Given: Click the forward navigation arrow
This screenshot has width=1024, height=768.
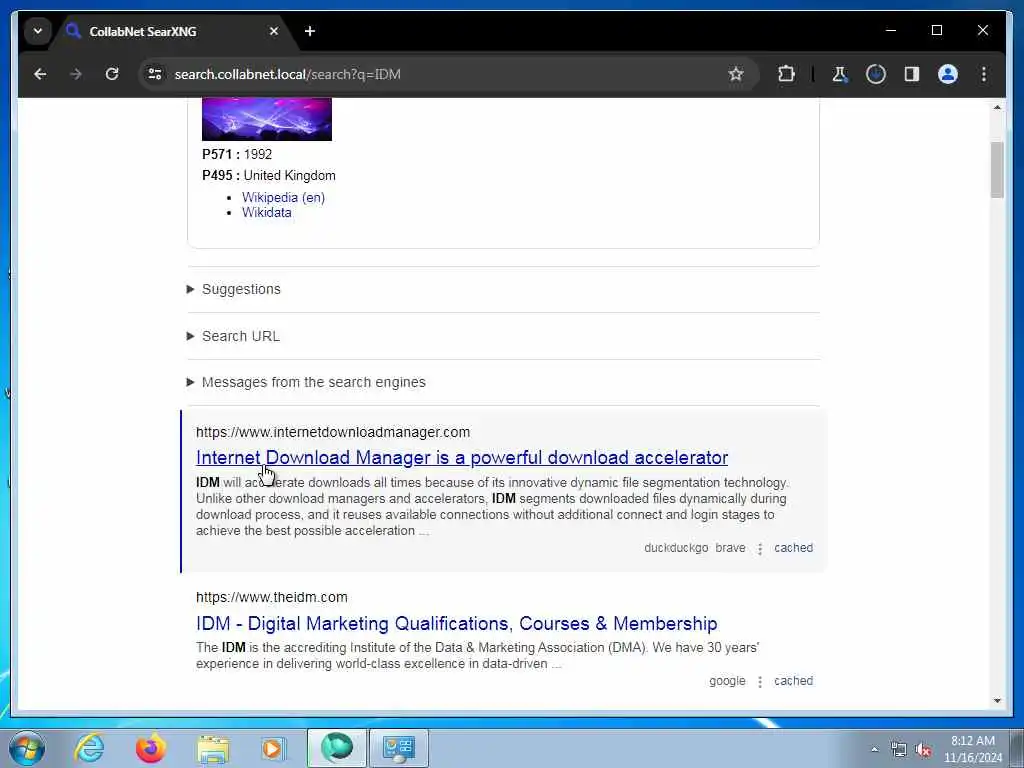Looking at the screenshot, I should (76, 74).
